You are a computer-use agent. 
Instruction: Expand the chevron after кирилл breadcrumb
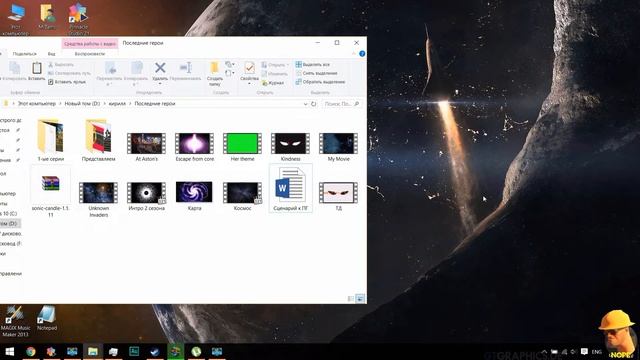point(131,104)
